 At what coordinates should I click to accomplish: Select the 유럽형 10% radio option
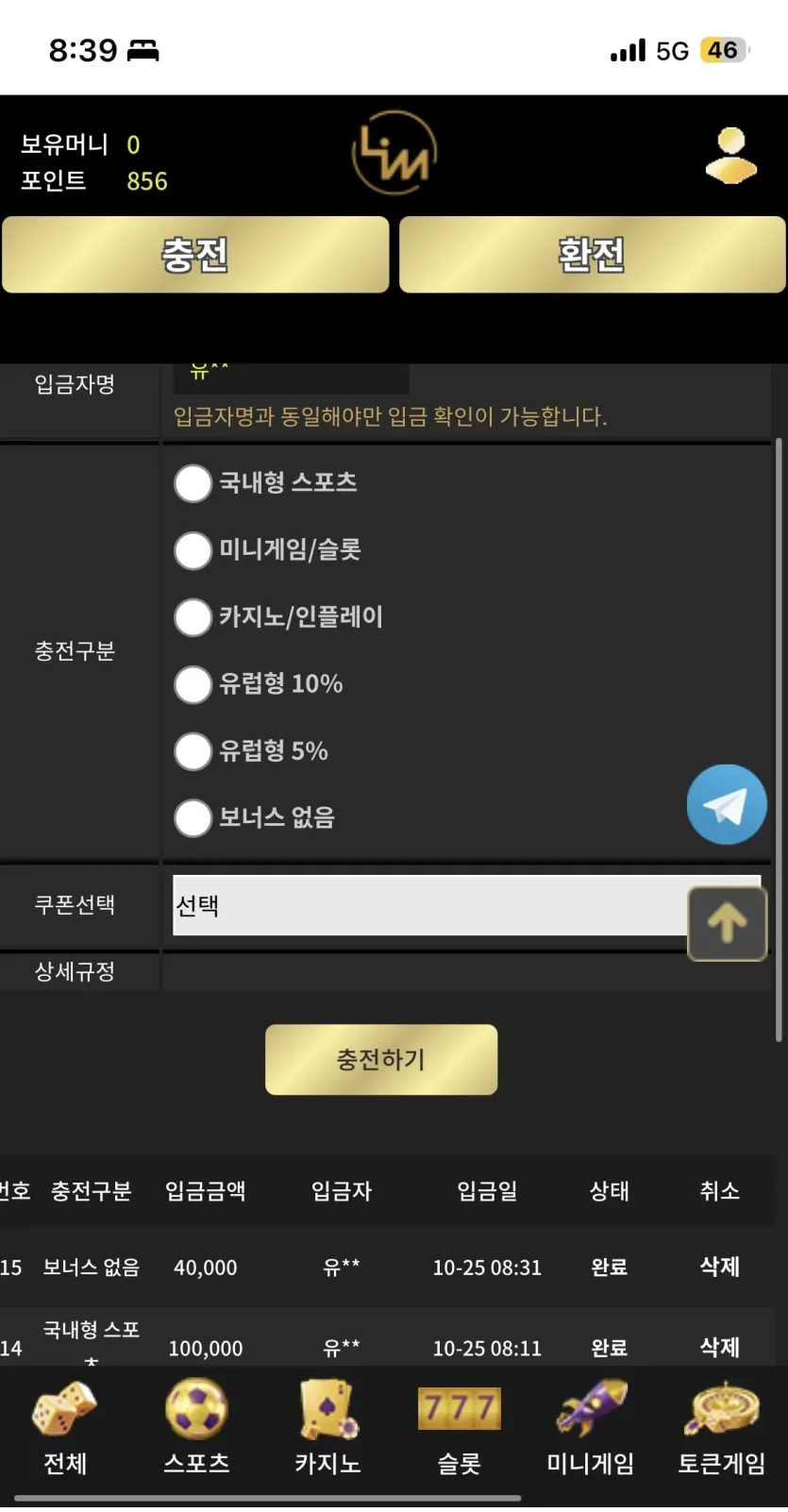193,684
